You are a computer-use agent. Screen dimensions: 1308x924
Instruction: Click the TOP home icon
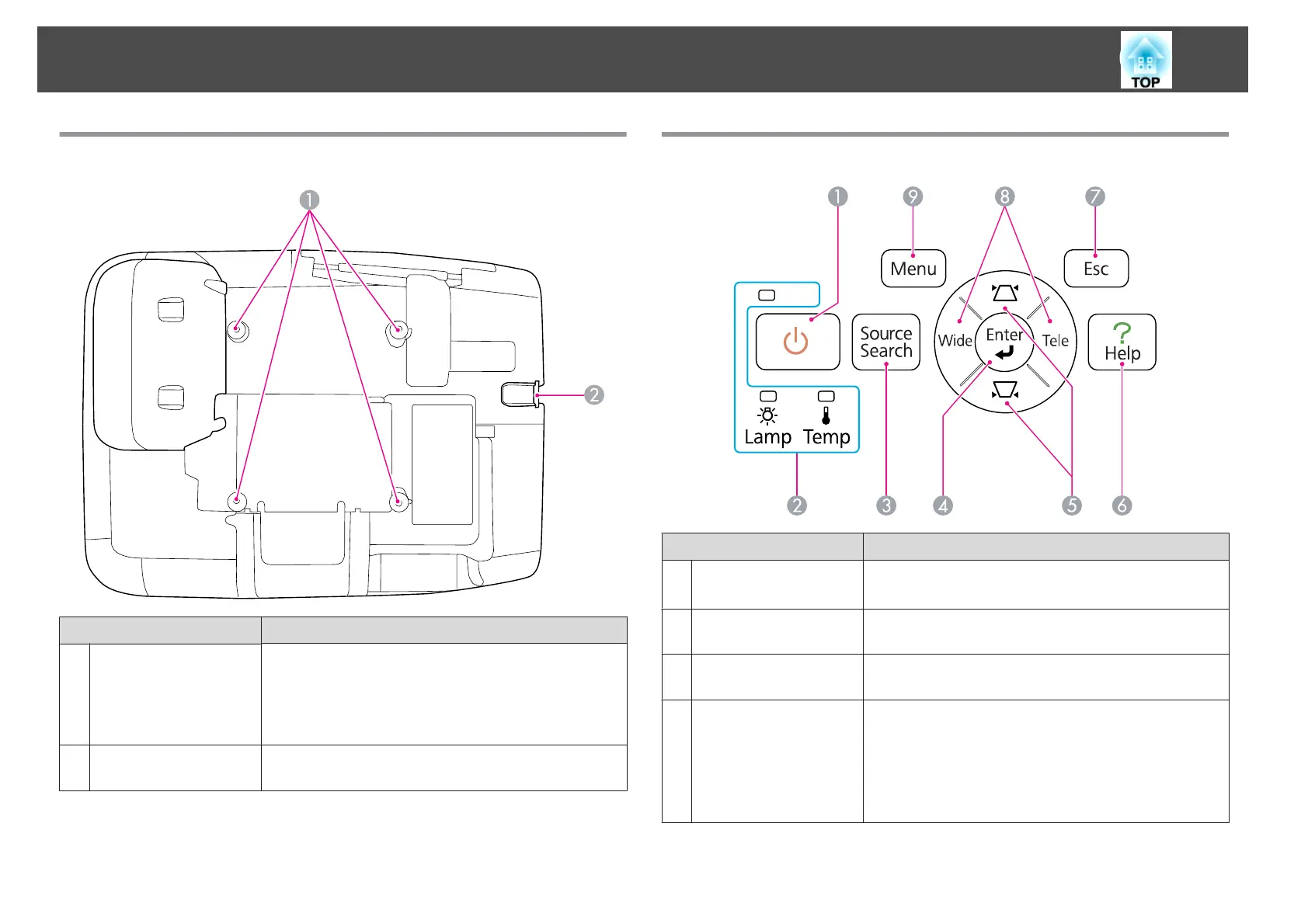(x=1146, y=60)
